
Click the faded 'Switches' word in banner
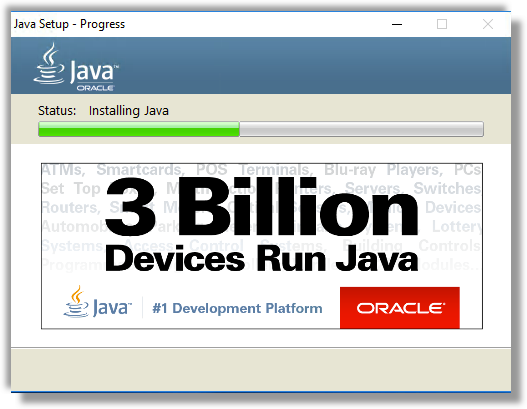click(447, 188)
